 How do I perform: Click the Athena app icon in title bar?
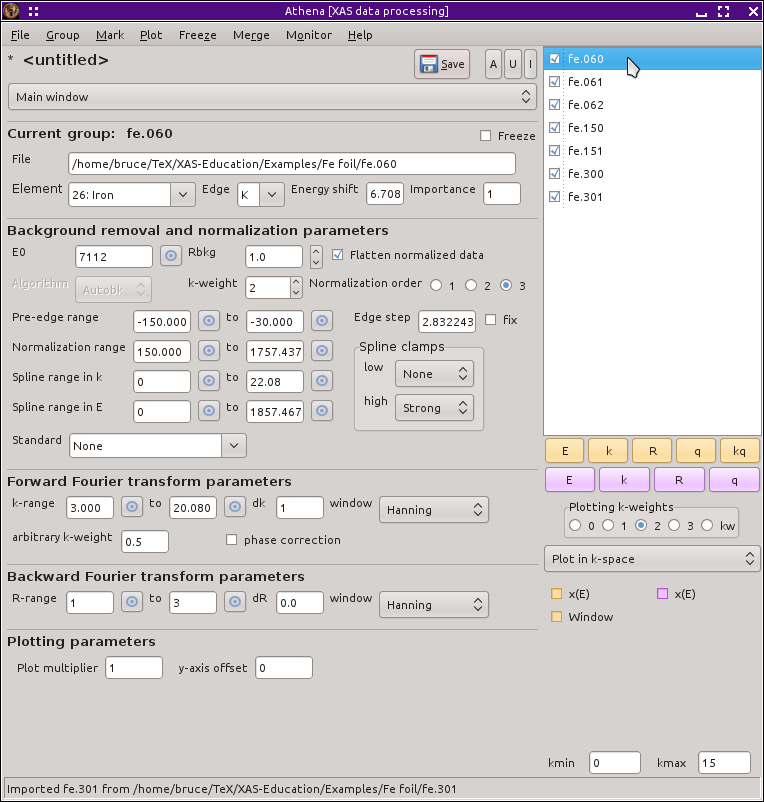tap(11, 11)
